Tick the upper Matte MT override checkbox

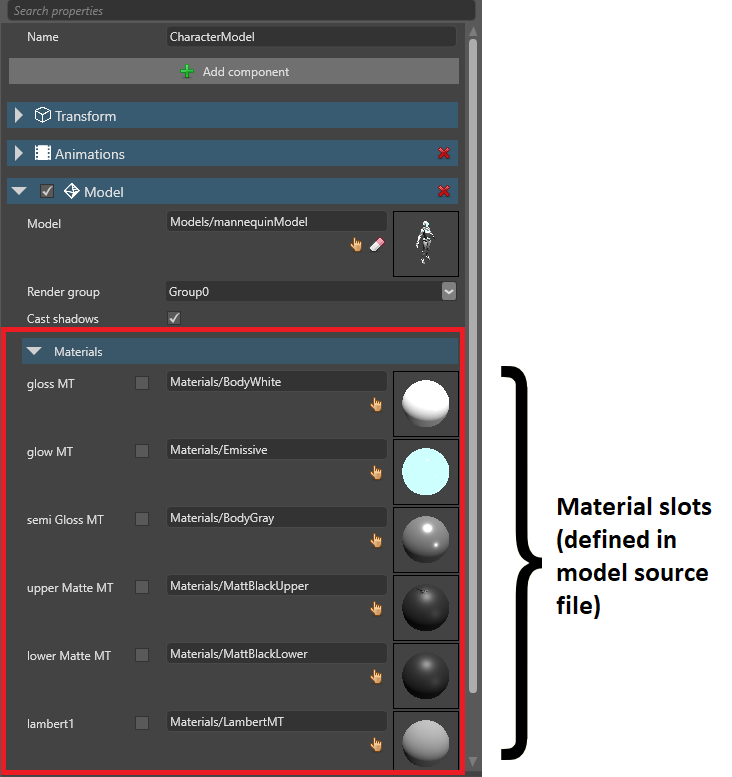tap(142, 587)
